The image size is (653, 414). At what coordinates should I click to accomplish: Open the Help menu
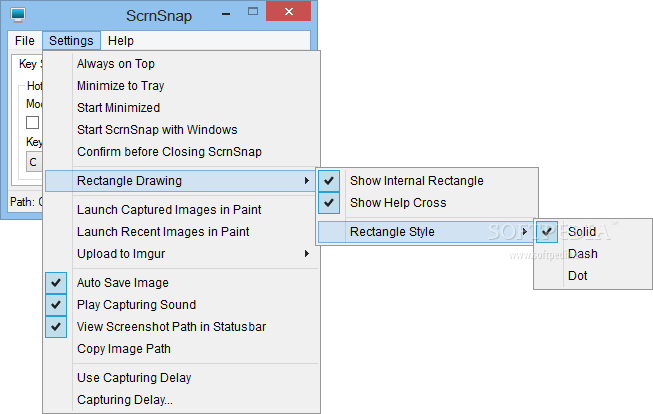[121, 41]
